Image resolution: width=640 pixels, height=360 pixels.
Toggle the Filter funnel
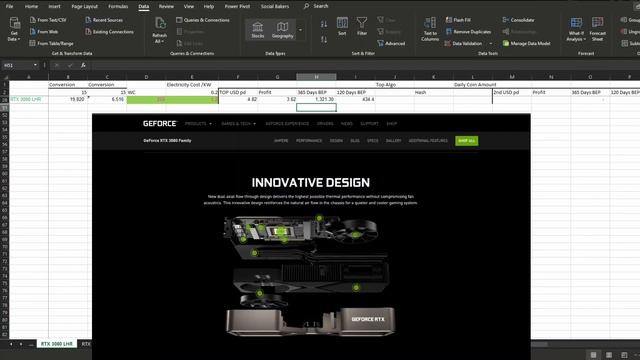(x=362, y=27)
